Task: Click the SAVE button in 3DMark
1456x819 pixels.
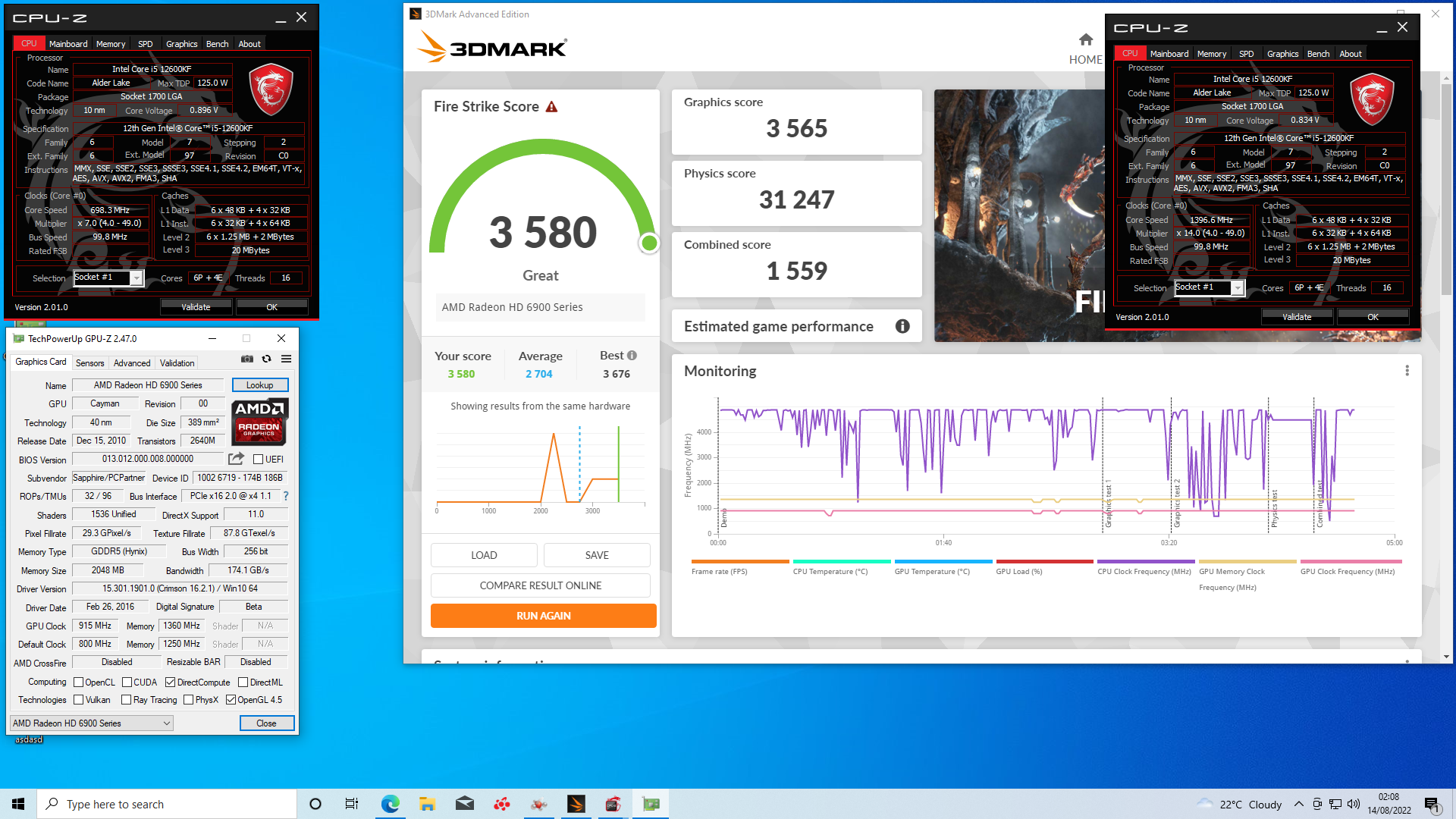Action: pyautogui.click(x=597, y=555)
